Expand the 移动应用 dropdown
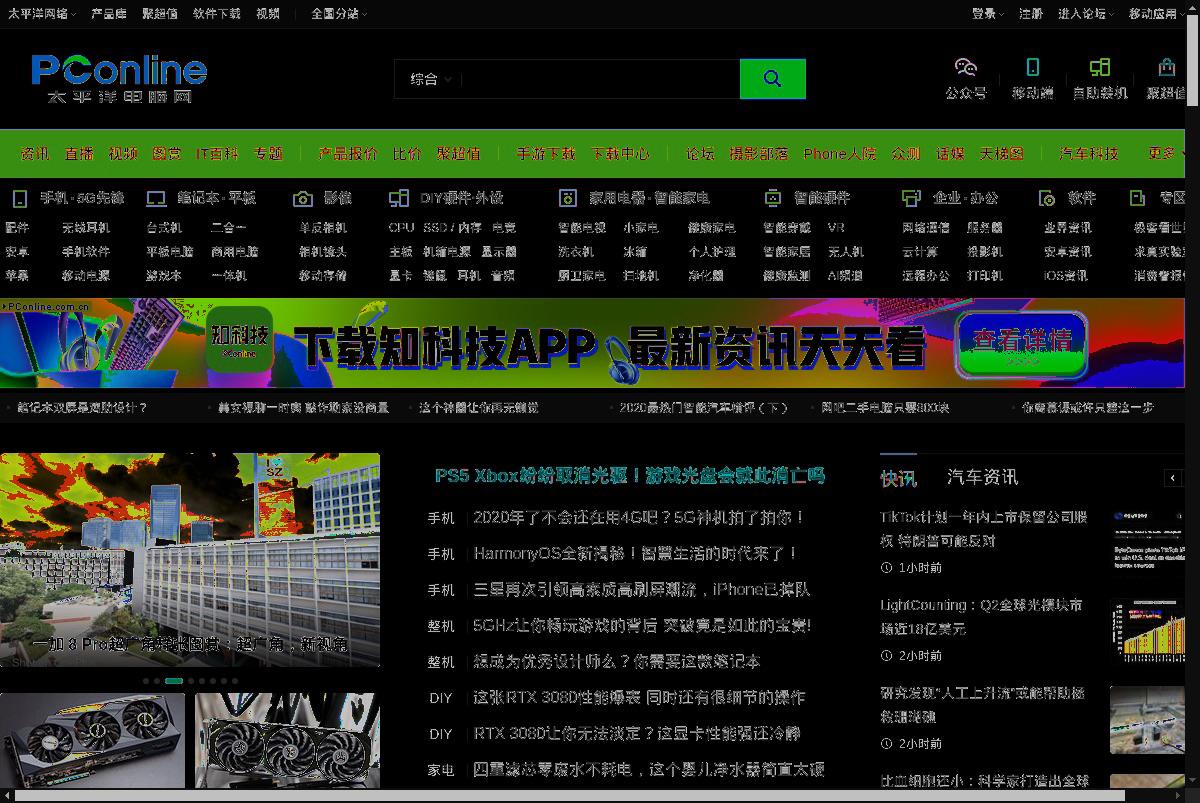 (1157, 14)
